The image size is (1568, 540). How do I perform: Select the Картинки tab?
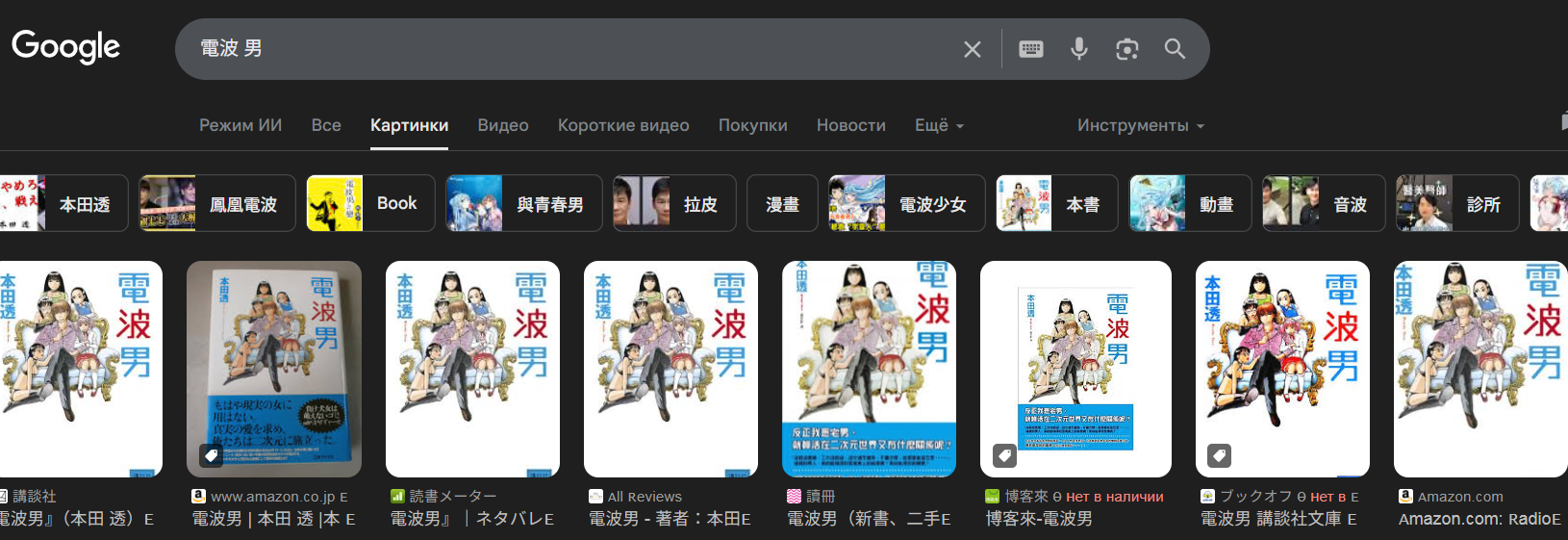tap(409, 125)
